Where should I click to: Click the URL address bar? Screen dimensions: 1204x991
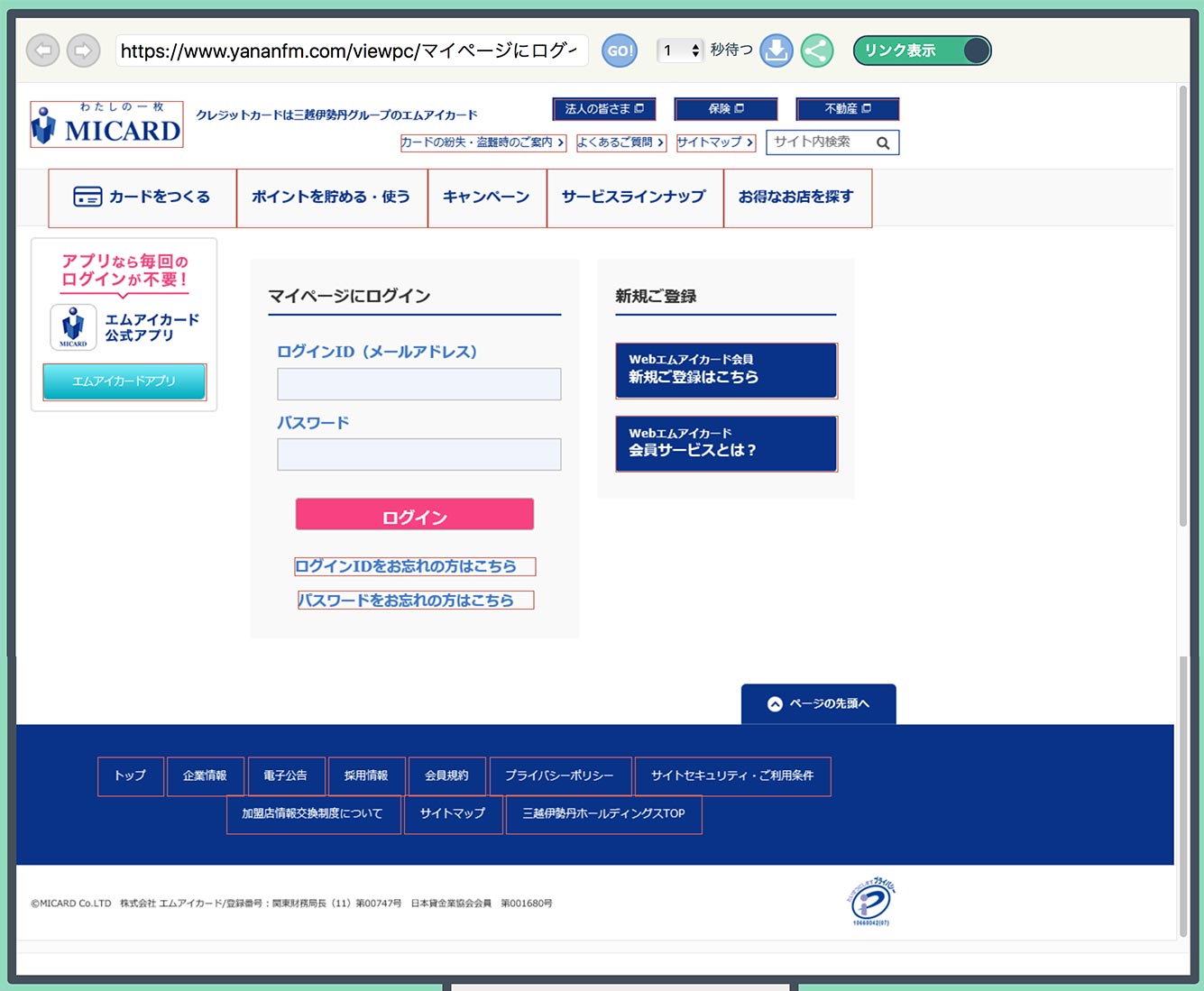[352, 50]
